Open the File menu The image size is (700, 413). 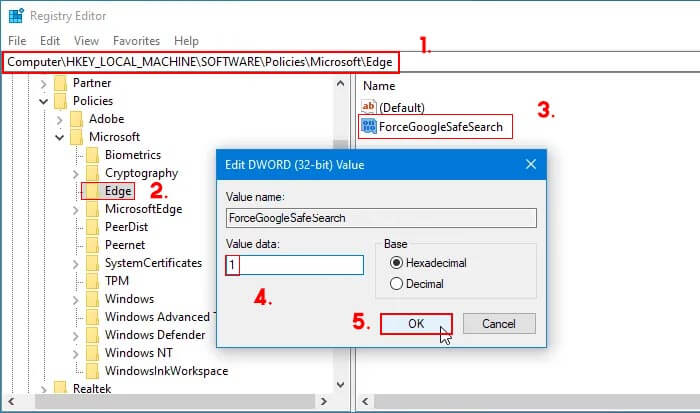17,41
